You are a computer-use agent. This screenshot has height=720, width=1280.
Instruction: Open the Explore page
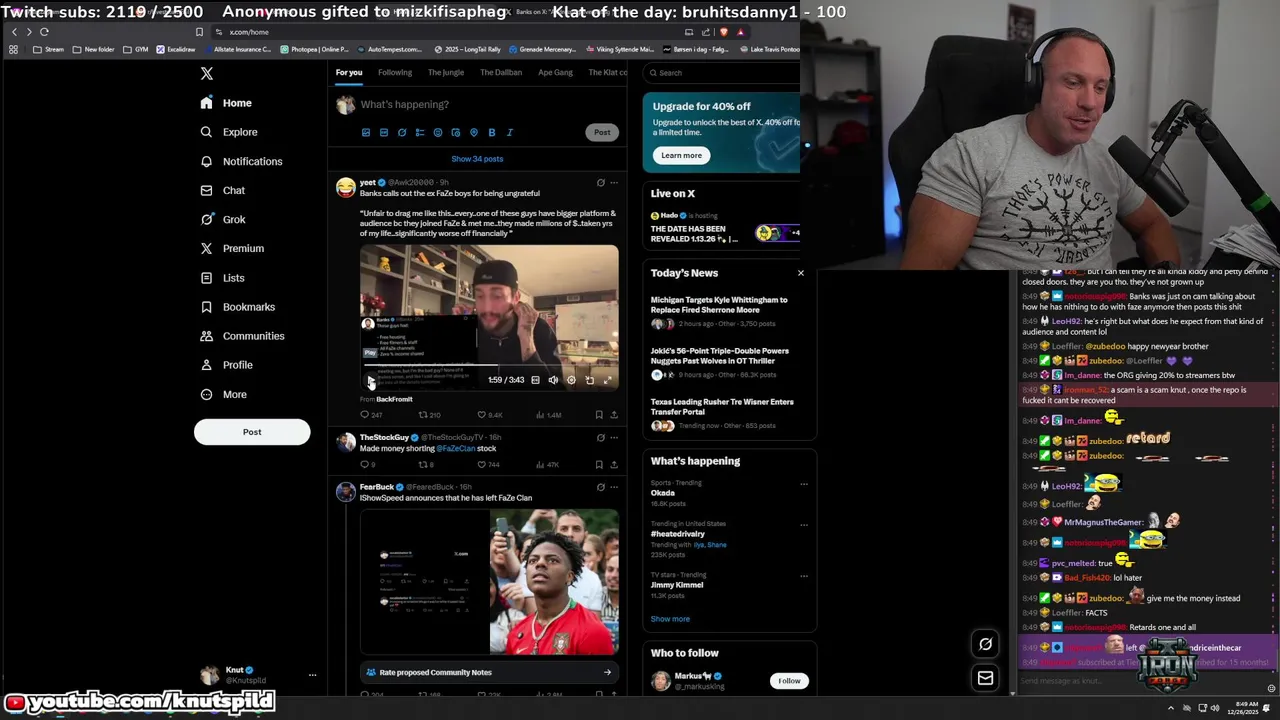pyautogui.click(x=229, y=132)
